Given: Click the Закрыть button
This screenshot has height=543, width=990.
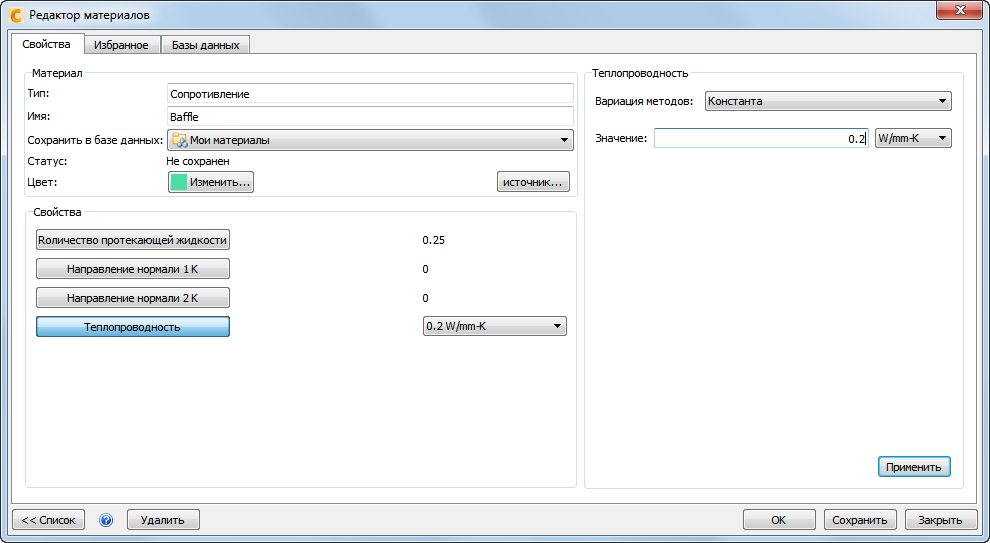Looking at the screenshot, I should point(940,520).
